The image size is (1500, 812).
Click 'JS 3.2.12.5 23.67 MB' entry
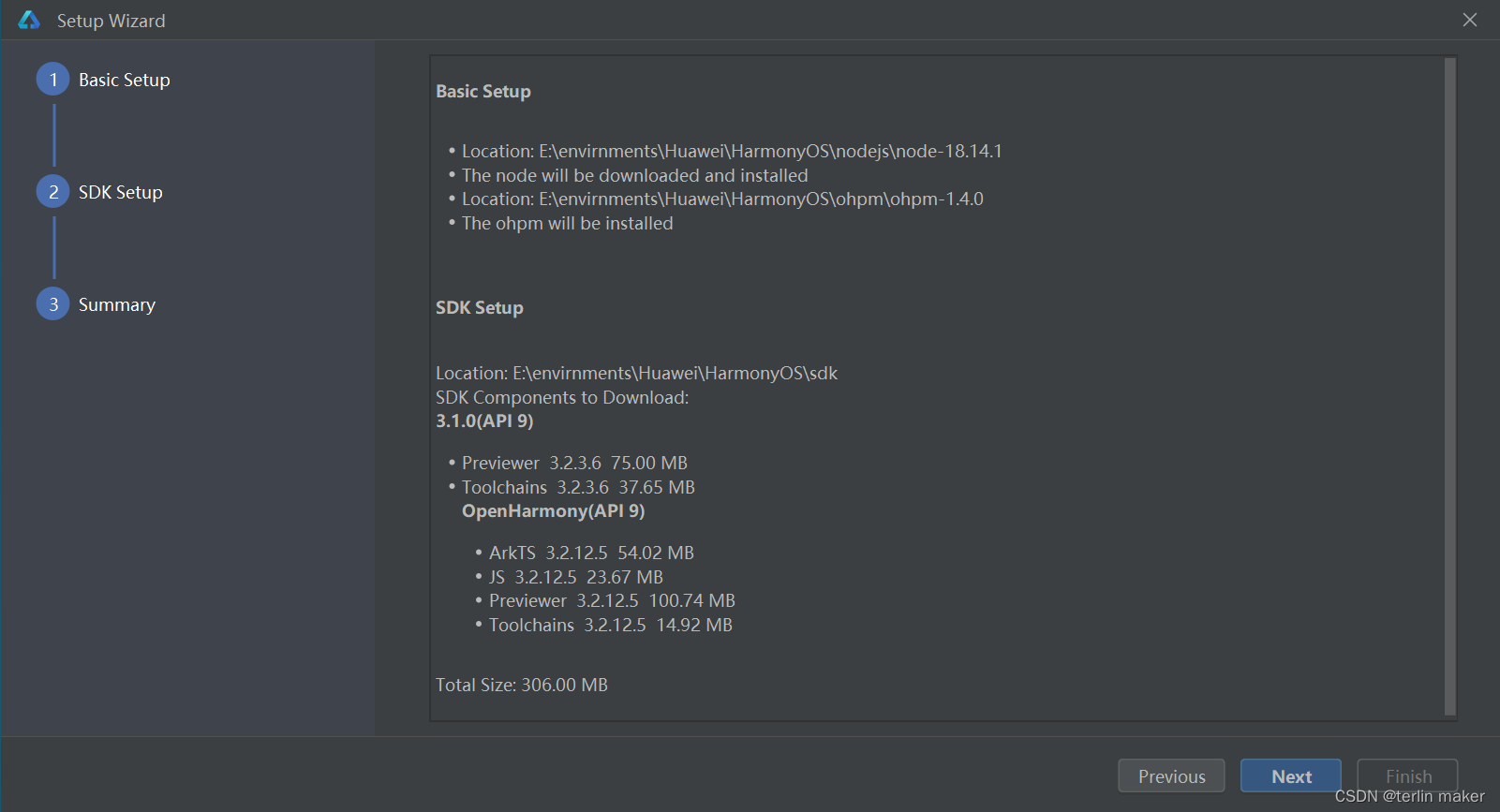click(x=576, y=577)
